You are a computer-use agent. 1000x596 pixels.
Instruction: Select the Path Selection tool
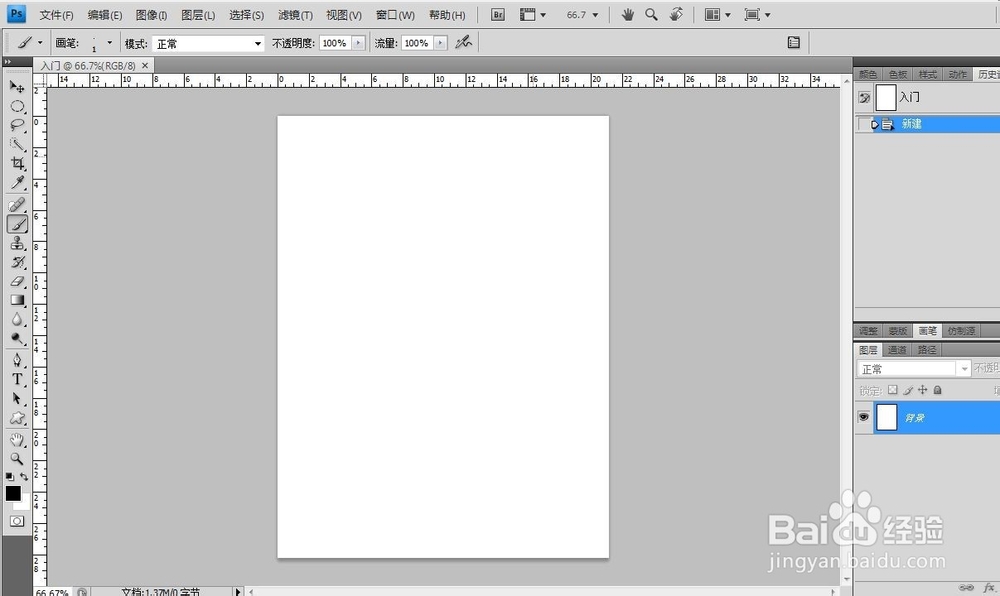(x=17, y=398)
